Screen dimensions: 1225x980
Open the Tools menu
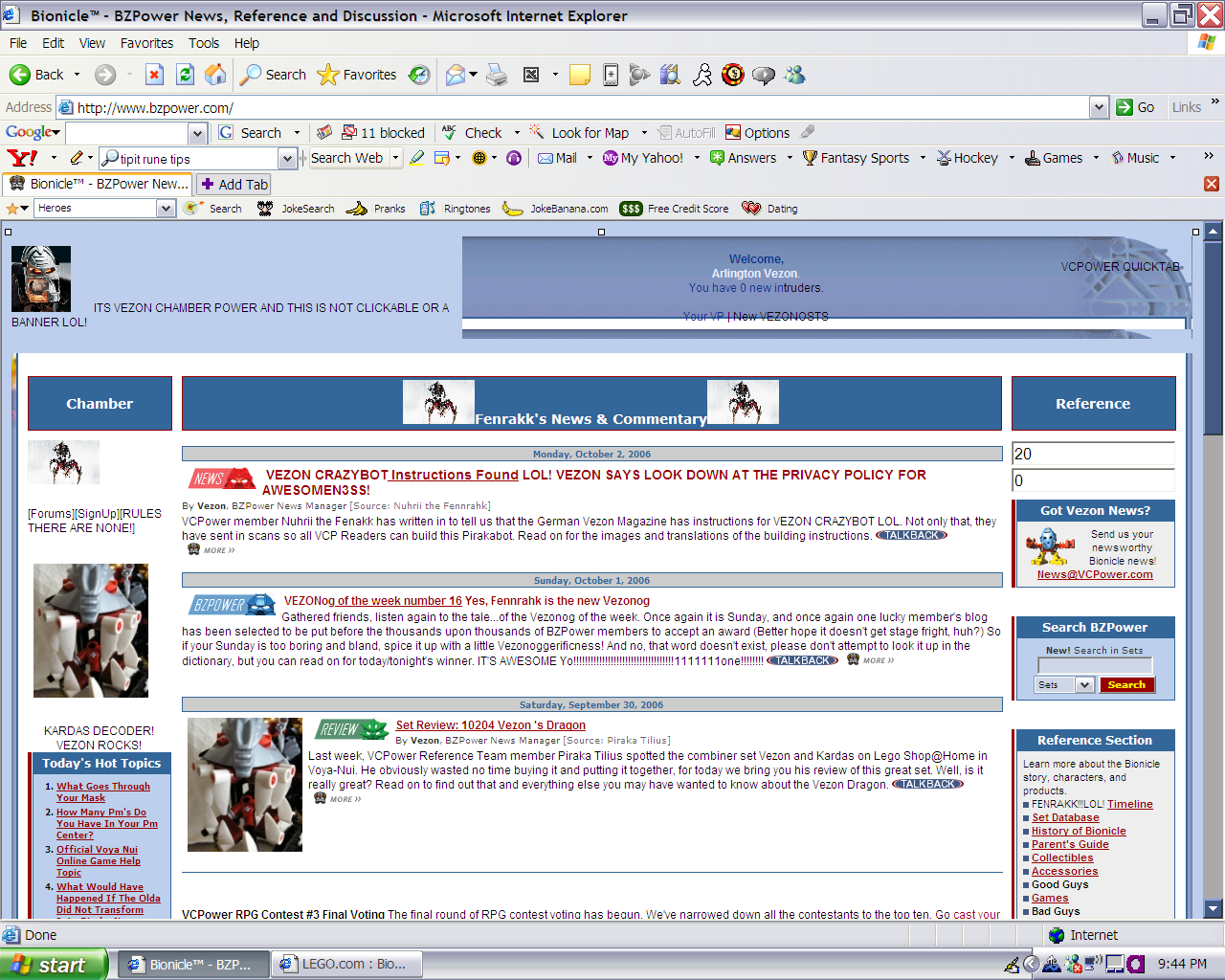pyautogui.click(x=203, y=43)
